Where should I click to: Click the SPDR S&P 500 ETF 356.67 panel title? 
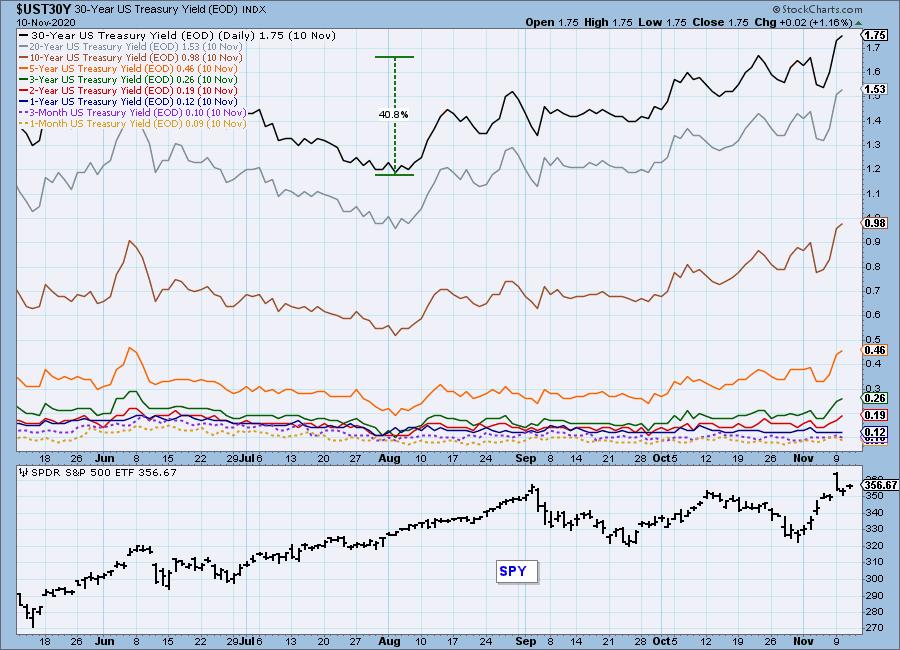point(103,473)
